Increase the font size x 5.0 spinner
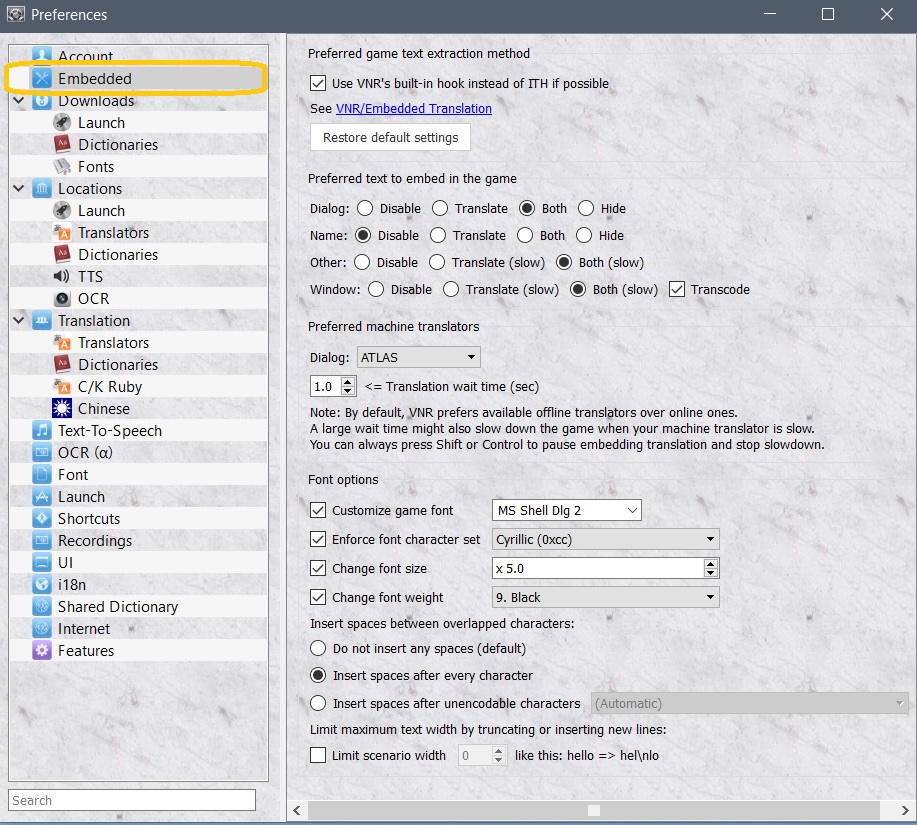 [711, 564]
